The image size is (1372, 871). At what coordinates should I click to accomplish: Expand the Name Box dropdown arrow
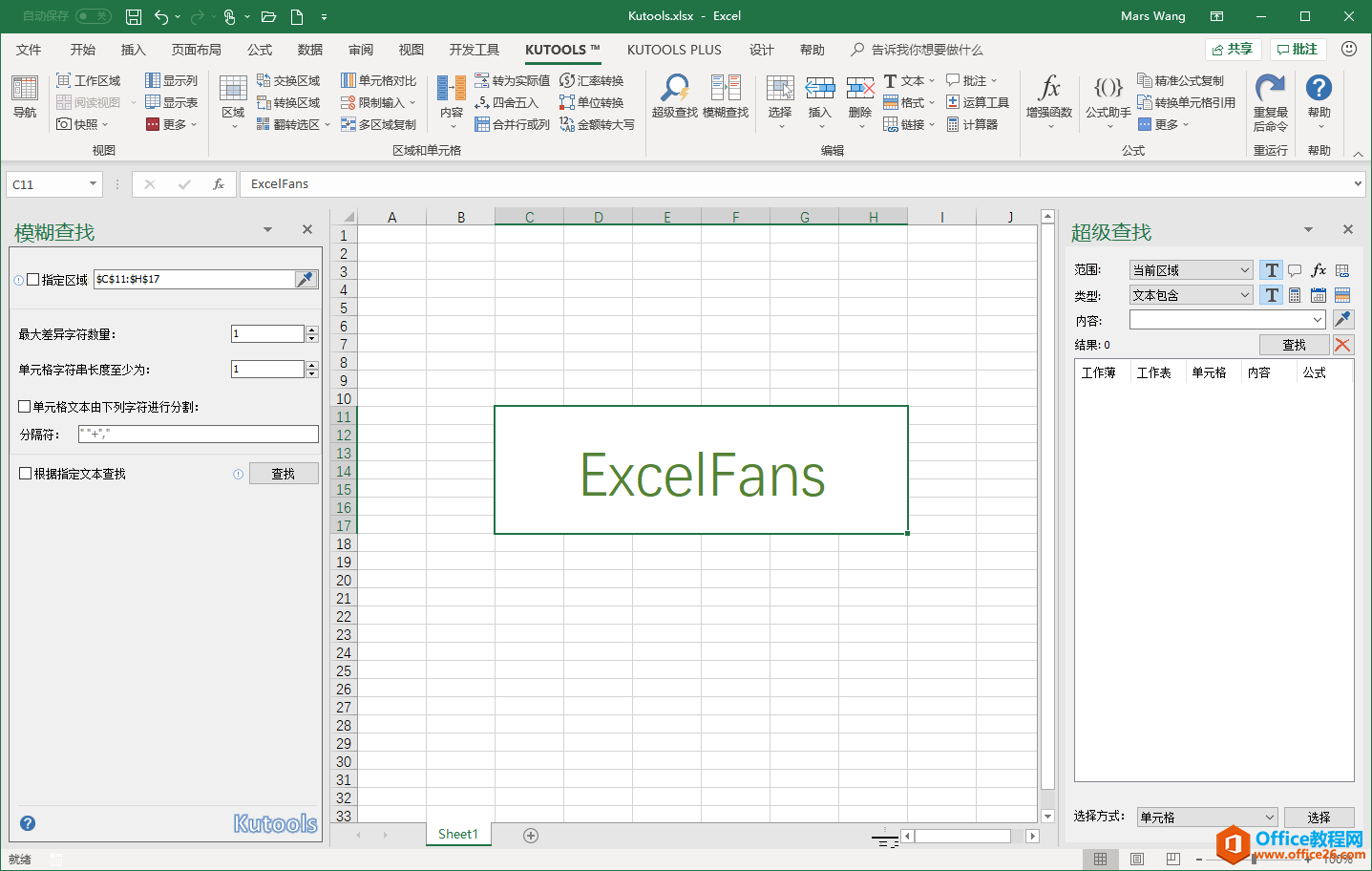[93, 183]
